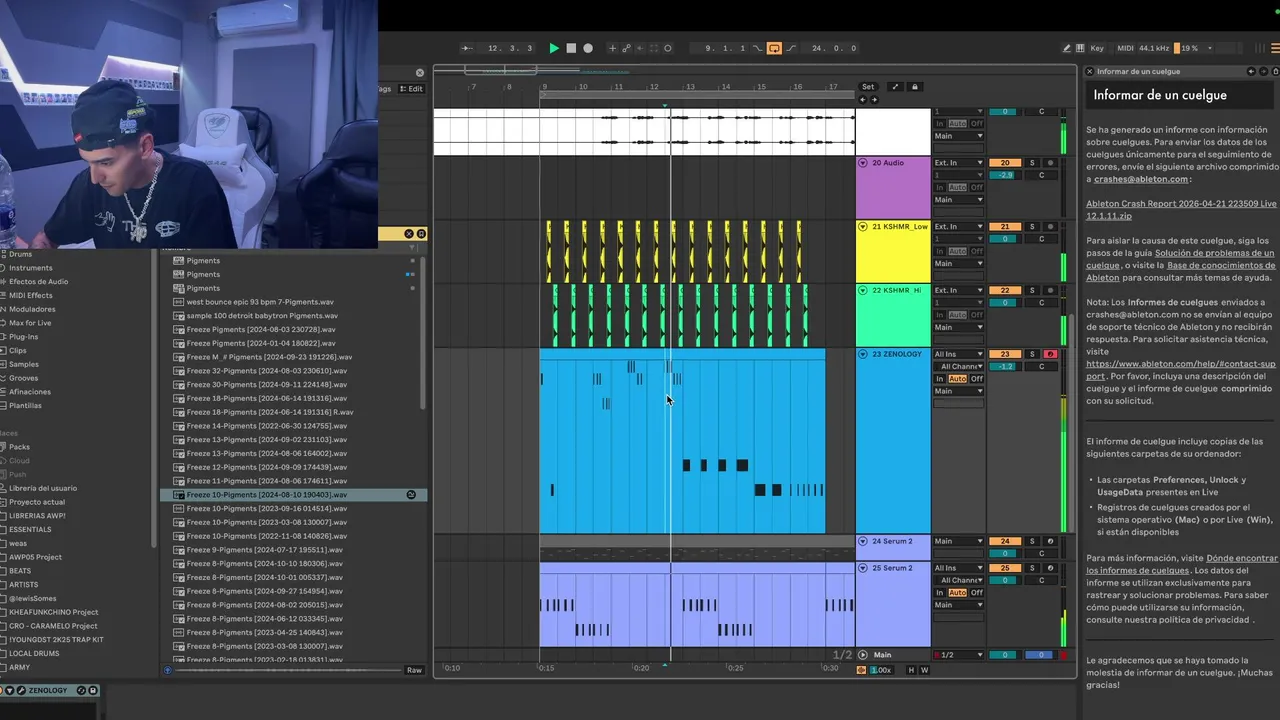This screenshot has height=720, width=1280.
Task: Jump to previous locator arrow
Action: click(864, 99)
